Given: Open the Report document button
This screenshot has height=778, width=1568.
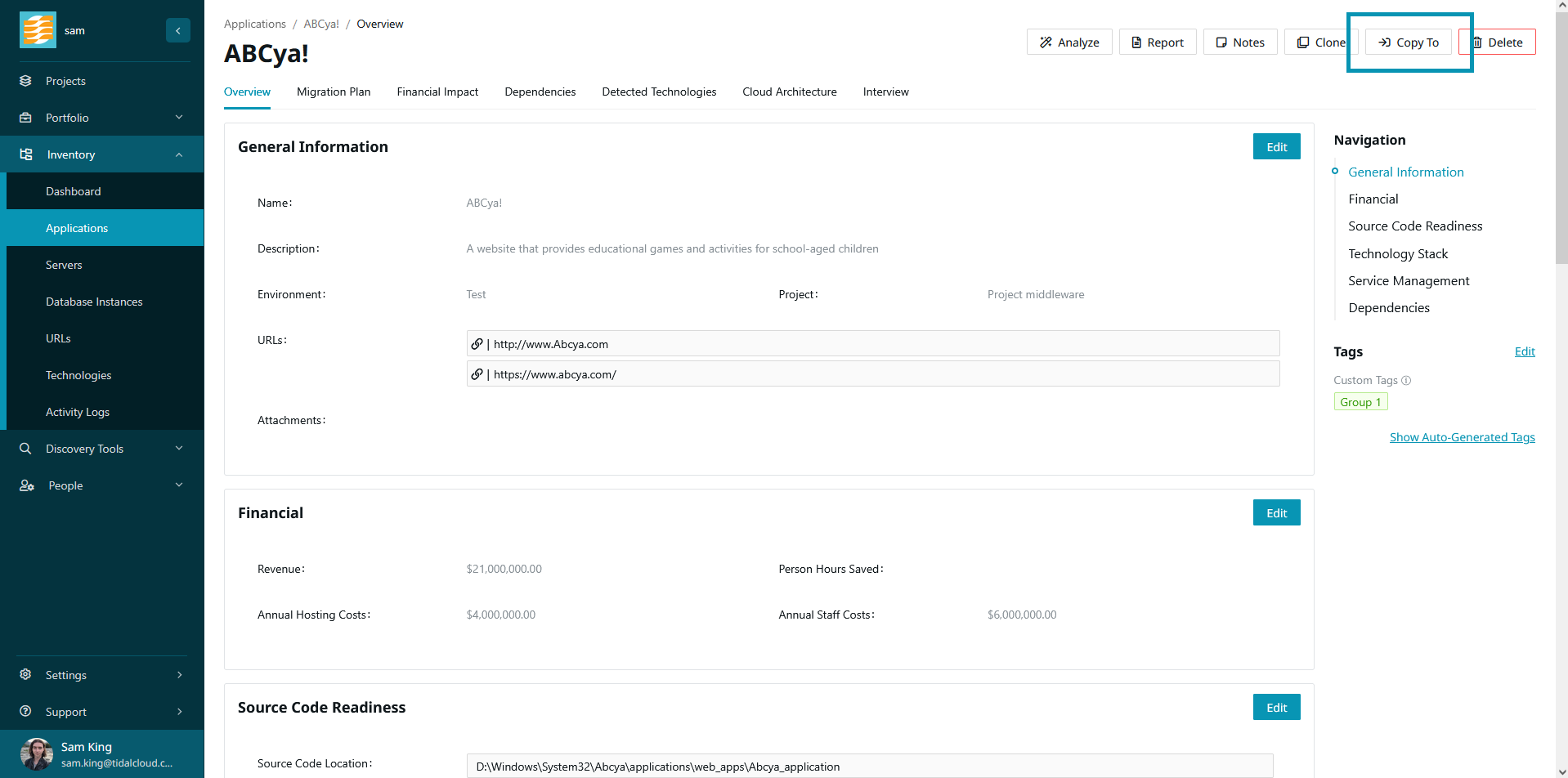Looking at the screenshot, I should click(1157, 42).
